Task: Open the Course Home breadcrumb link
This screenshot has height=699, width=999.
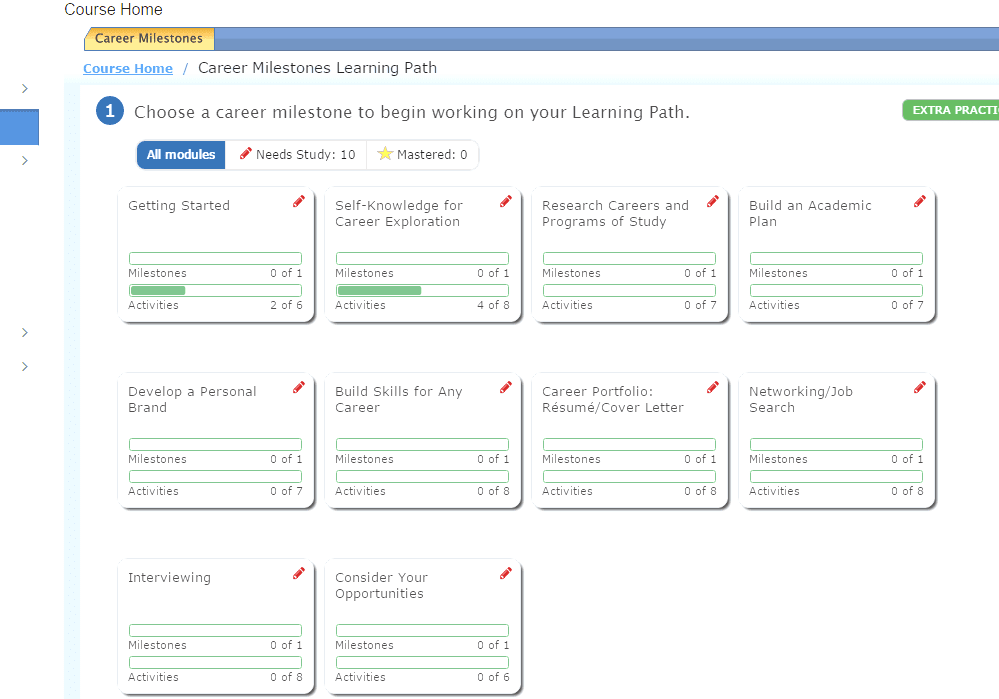Action: (127, 68)
